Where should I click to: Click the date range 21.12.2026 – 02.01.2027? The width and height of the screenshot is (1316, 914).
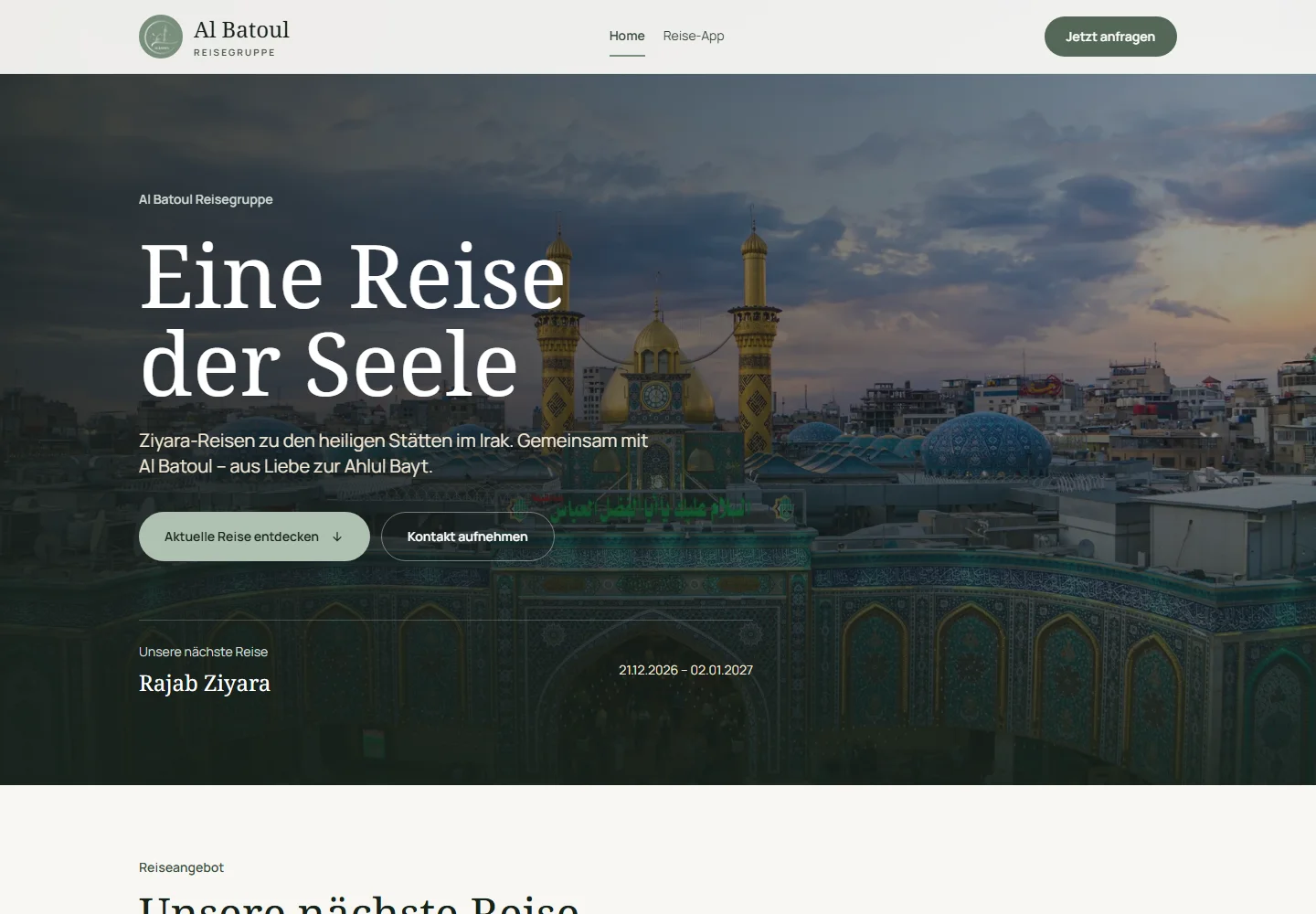[686, 670]
